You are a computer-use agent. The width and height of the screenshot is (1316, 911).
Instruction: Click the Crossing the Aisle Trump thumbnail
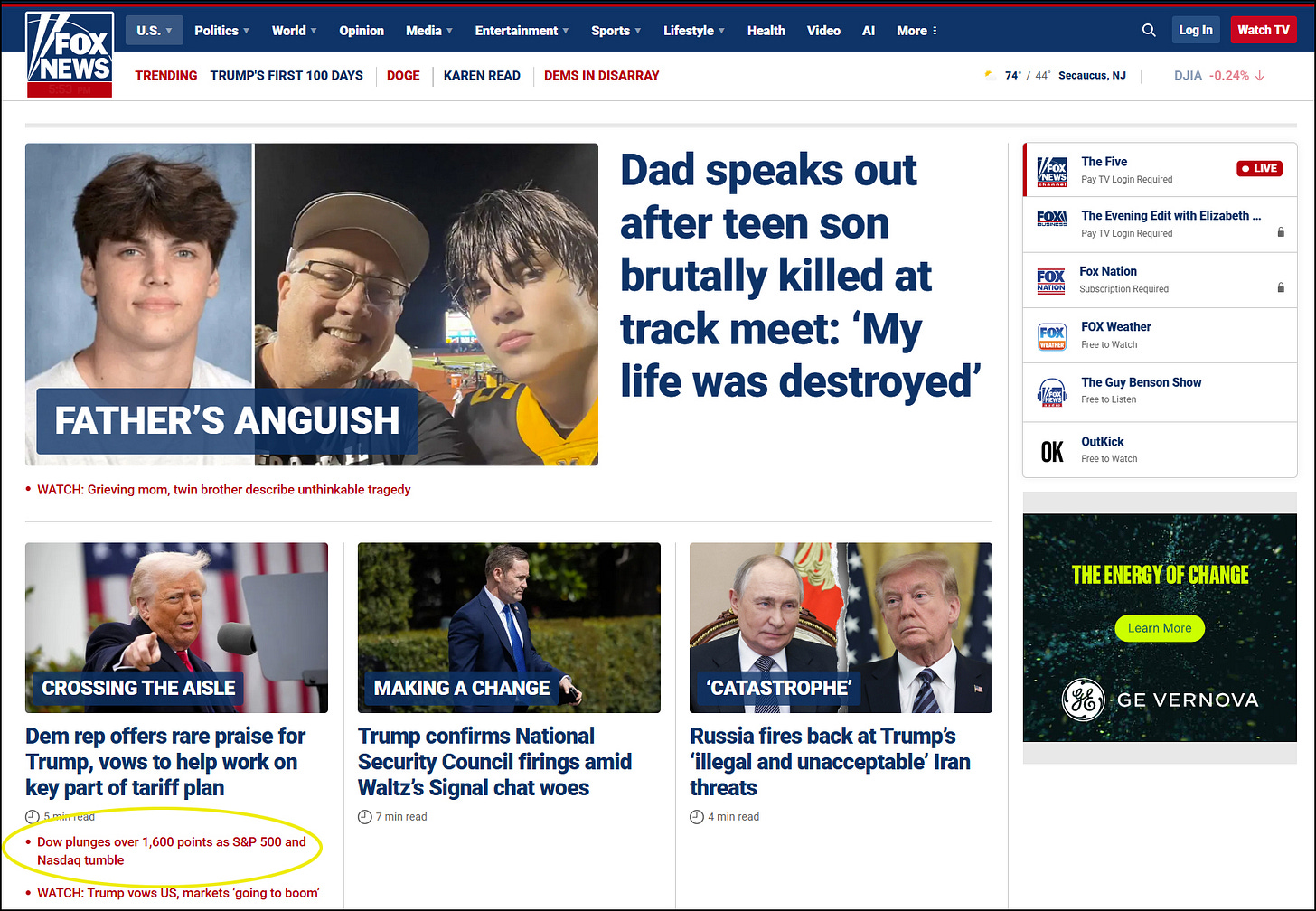176,628
